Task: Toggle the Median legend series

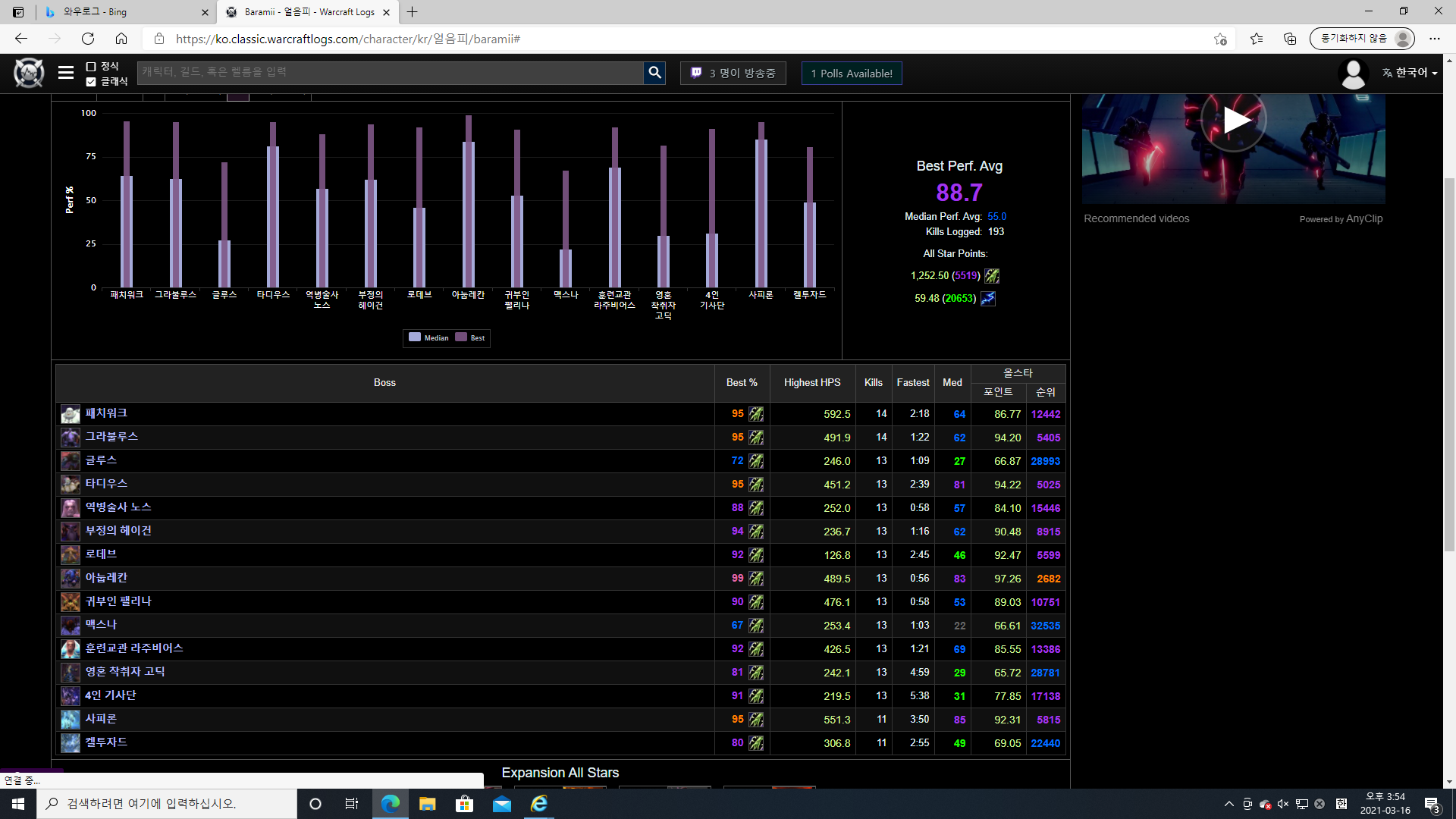Action: pyautogui.click(x=429, y=337)
